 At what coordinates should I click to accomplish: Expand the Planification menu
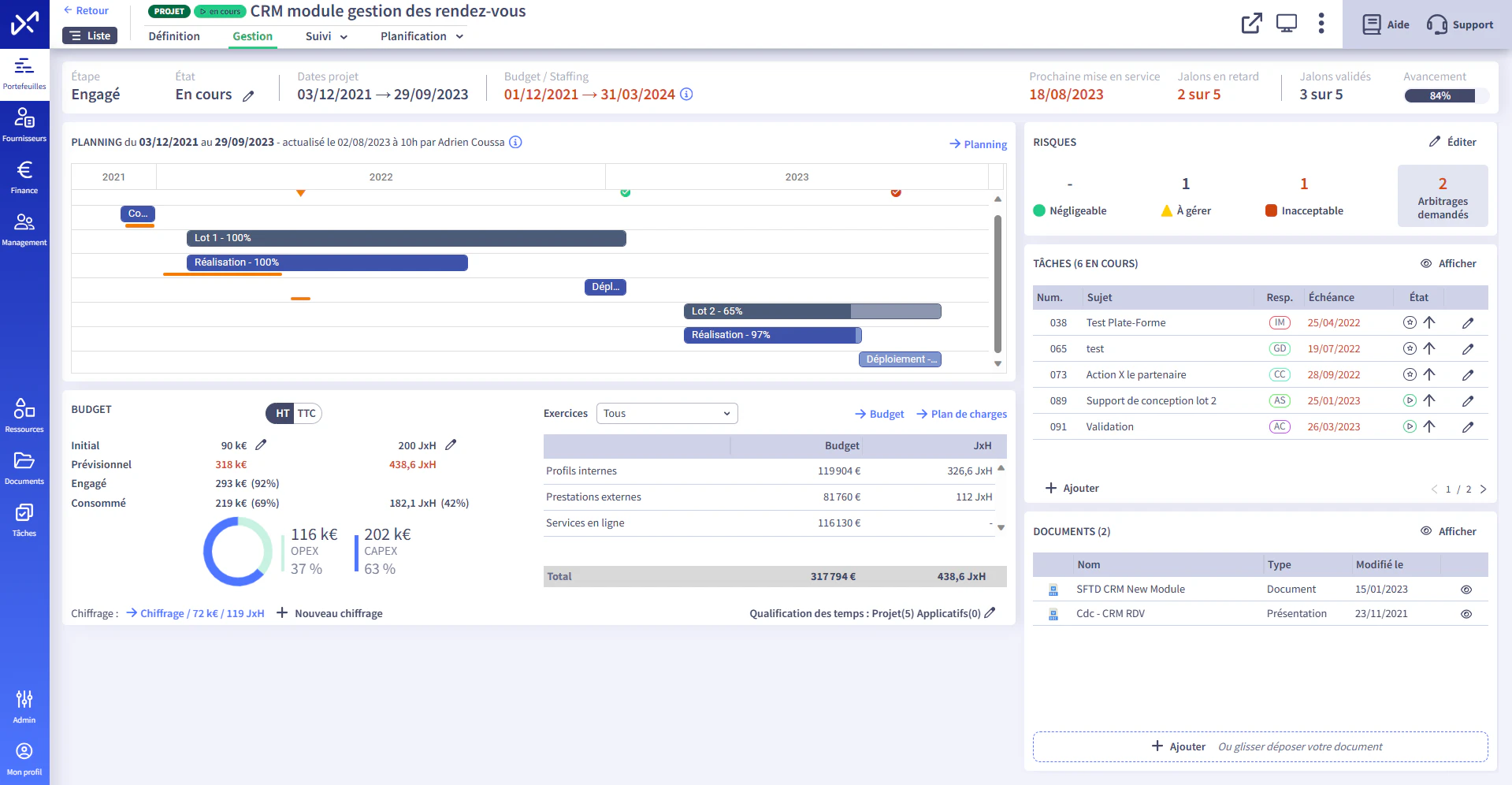click(x=422, y=36)
